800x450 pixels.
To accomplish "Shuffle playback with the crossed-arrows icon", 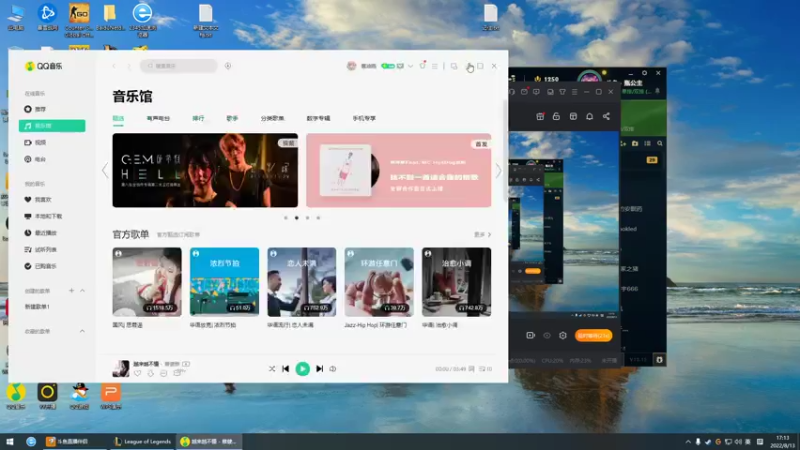I will [x=272, y=369].
